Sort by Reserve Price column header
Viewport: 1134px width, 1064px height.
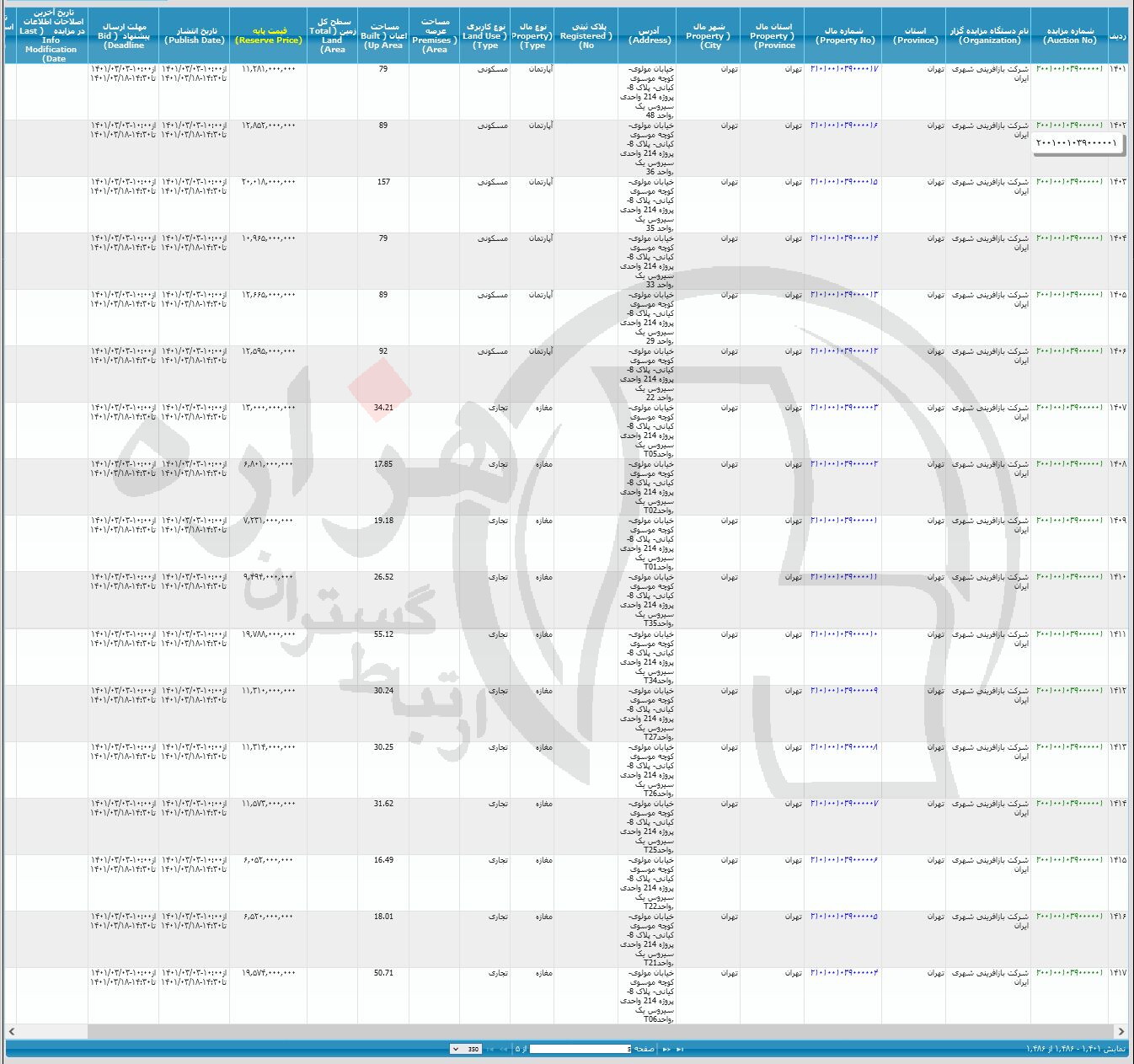pos(269,35)
